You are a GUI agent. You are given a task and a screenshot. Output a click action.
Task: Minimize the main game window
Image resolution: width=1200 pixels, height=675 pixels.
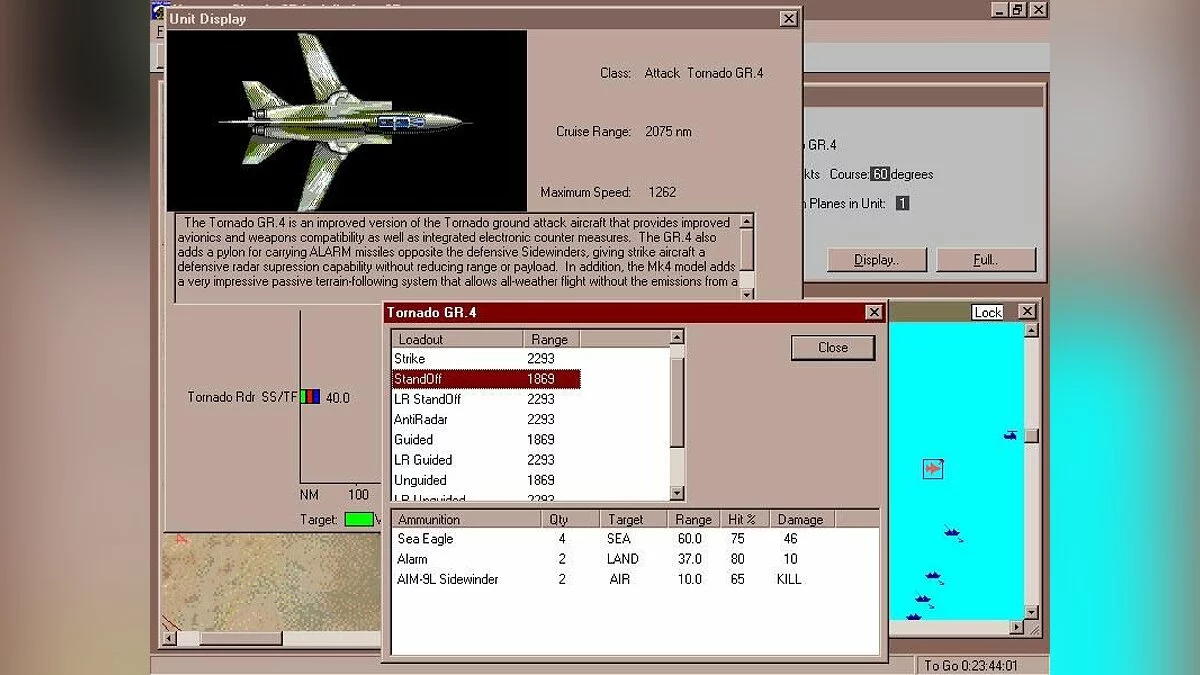pos(1000,9)
